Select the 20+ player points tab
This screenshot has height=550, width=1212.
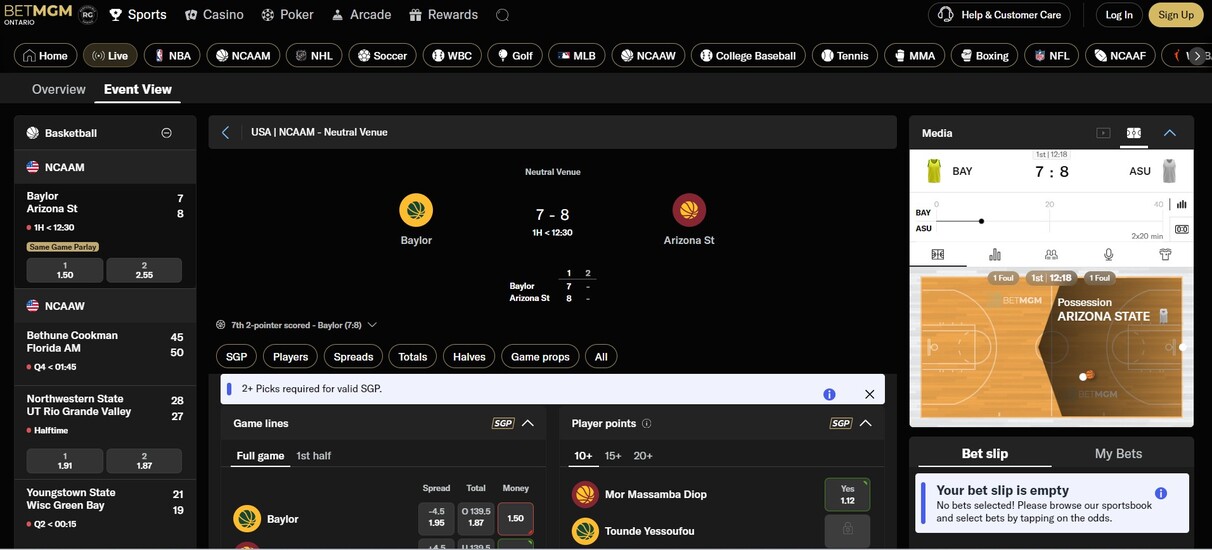pos(643,456)
